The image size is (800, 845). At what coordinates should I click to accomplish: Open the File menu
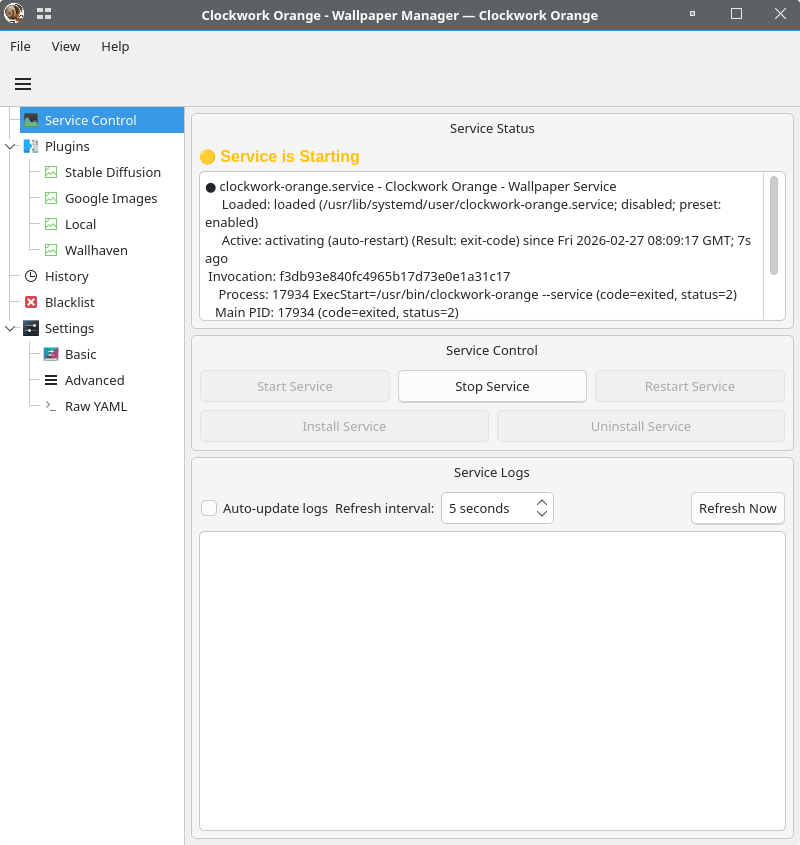[20, 46]
